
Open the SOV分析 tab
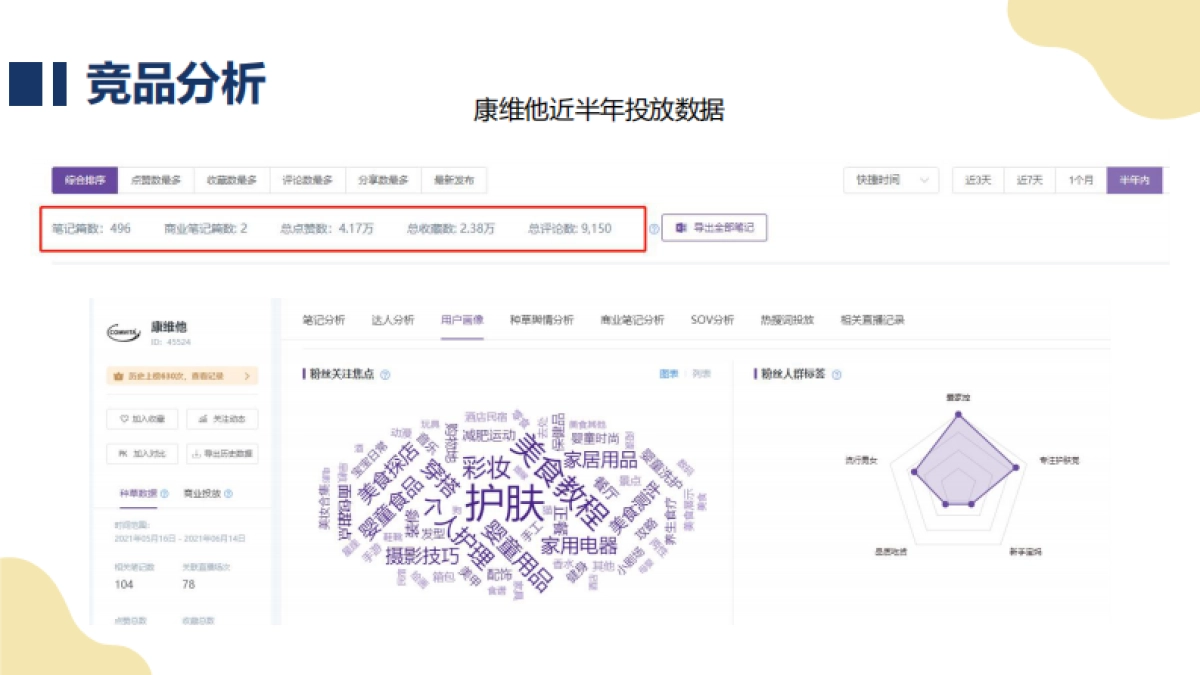(712, 320)
